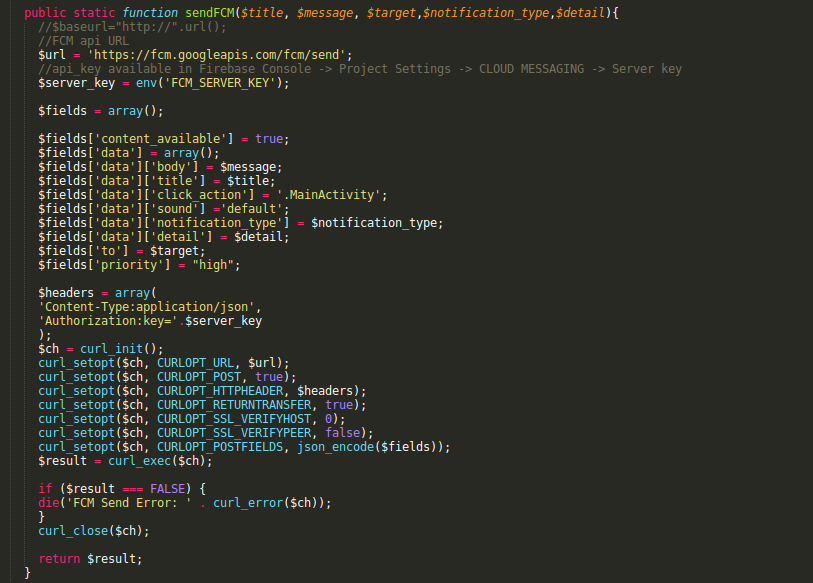Image resolution: width=813 pixels, height=583 pixels.
Task: Click the curl_init() call
Action: click(118, 349)
